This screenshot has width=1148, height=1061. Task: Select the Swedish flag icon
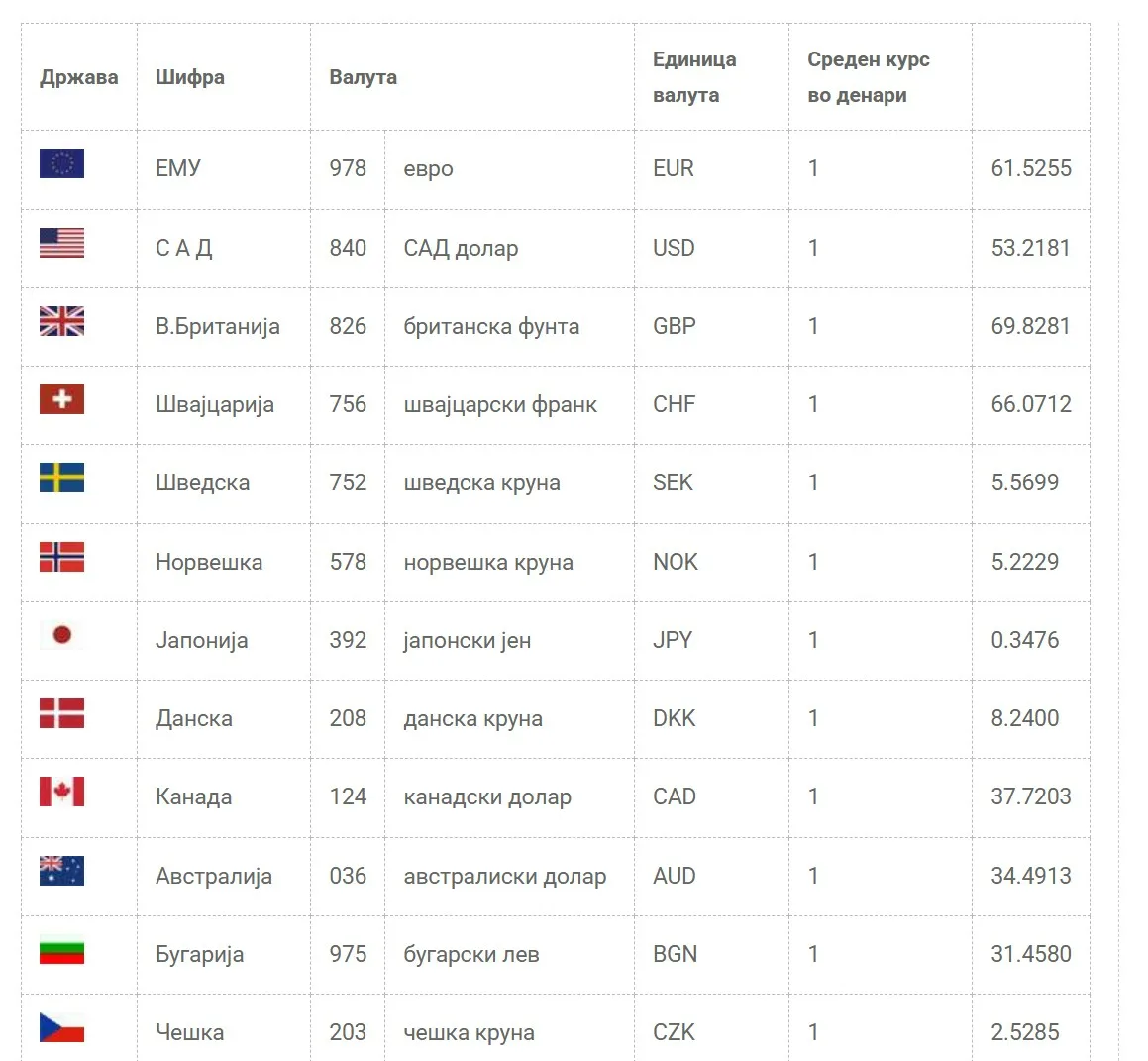pos(61,477)
